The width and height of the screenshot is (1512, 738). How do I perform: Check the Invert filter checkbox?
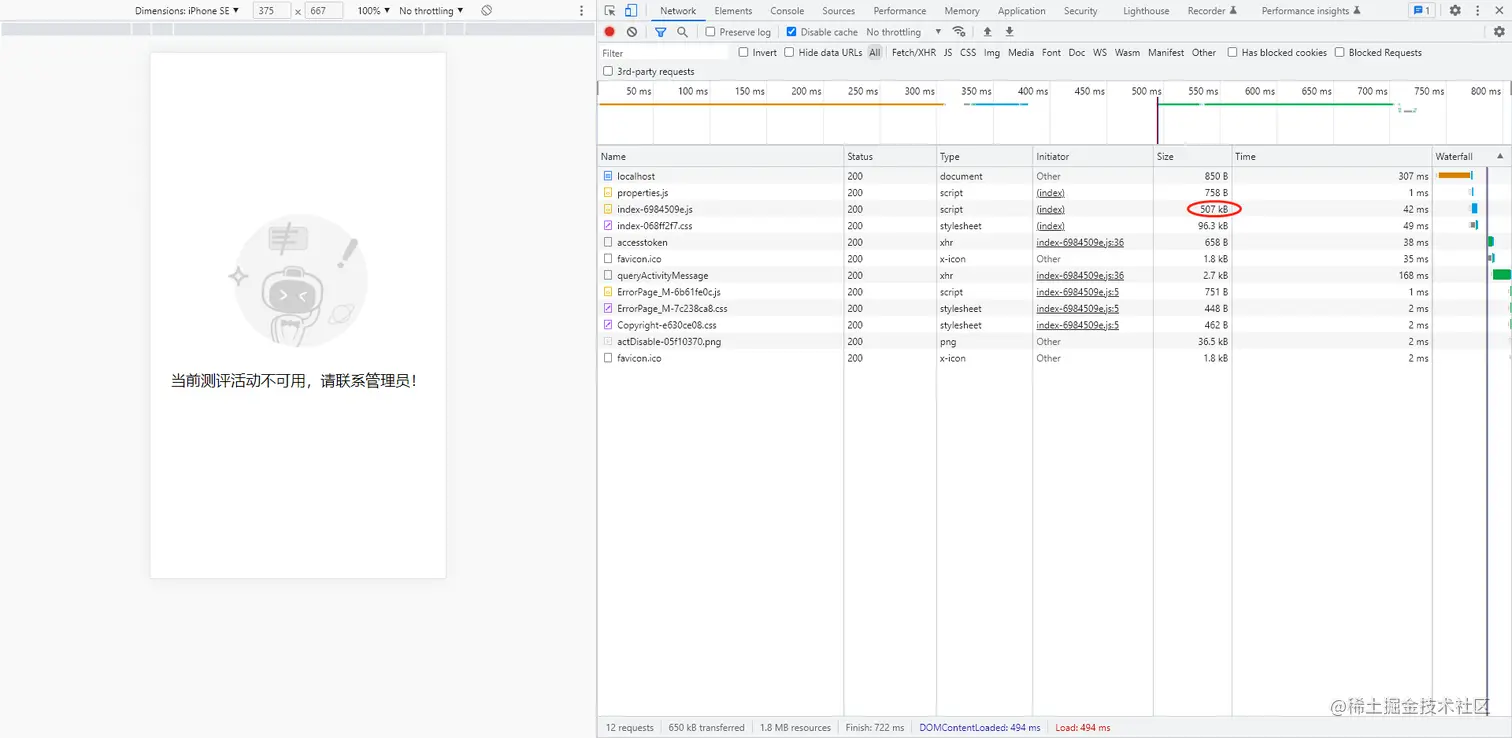743,52
